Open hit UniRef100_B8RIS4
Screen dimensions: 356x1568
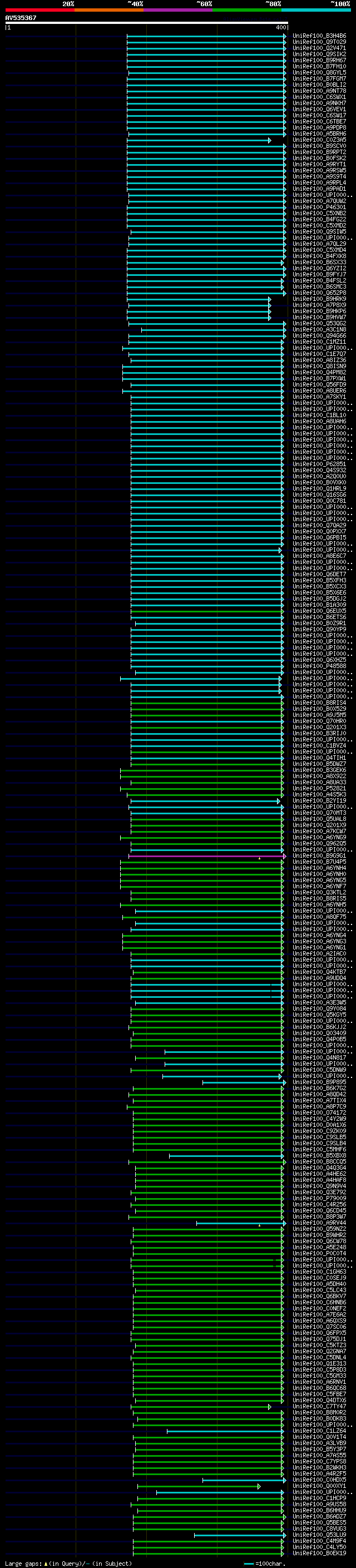[x=319, y=703]
